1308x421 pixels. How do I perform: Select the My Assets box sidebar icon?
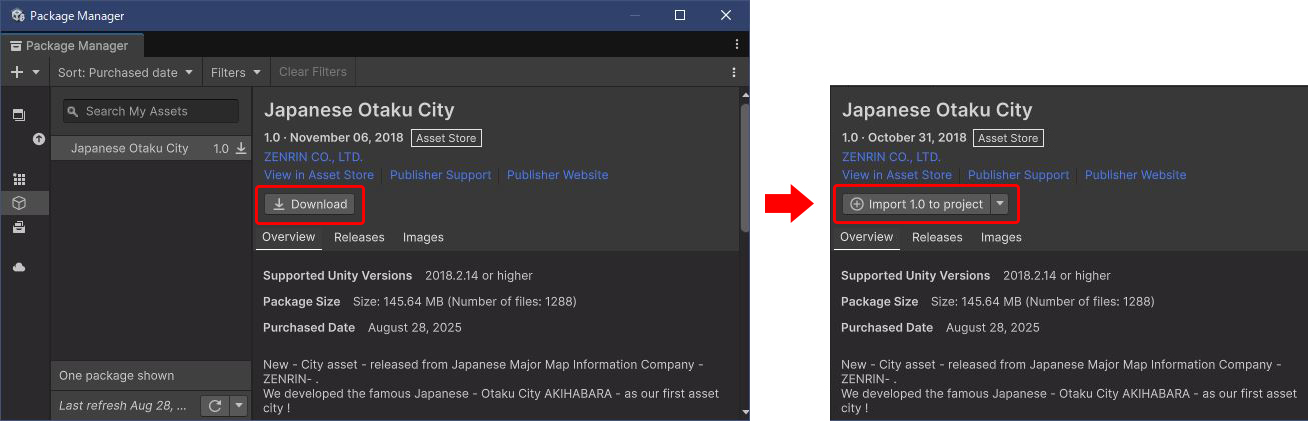tap(19, 203)
